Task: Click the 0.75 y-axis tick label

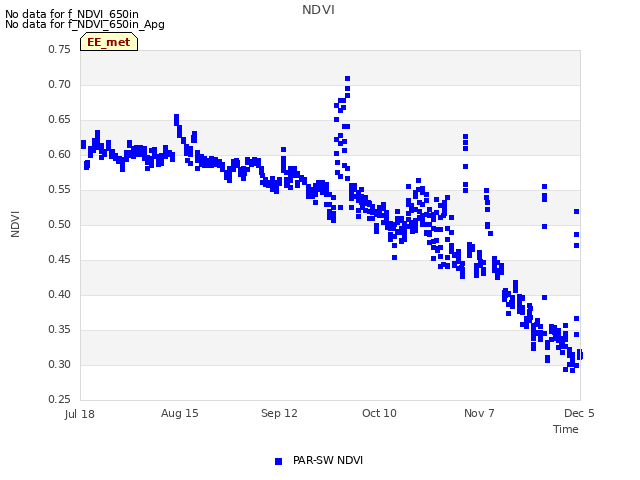Action: pos(60,49)
